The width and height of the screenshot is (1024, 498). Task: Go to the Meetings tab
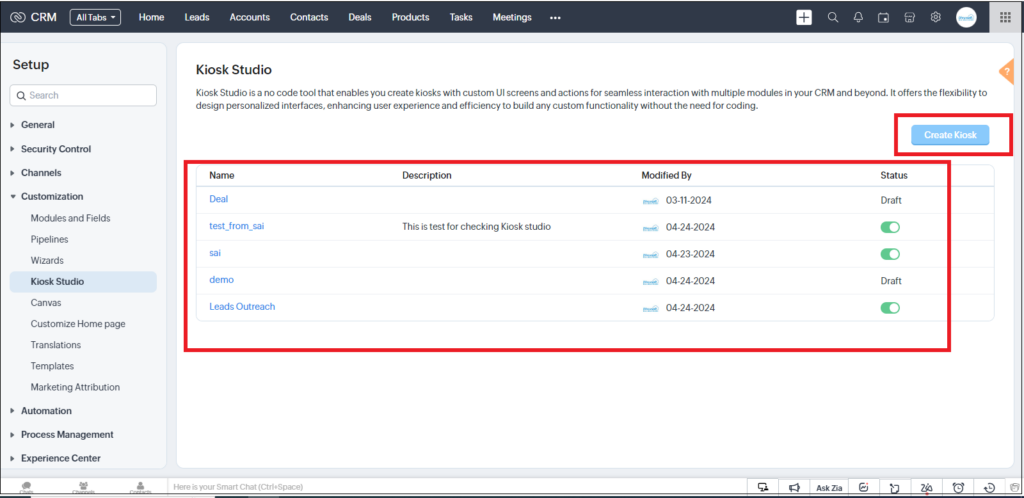(x=512, y=18)
